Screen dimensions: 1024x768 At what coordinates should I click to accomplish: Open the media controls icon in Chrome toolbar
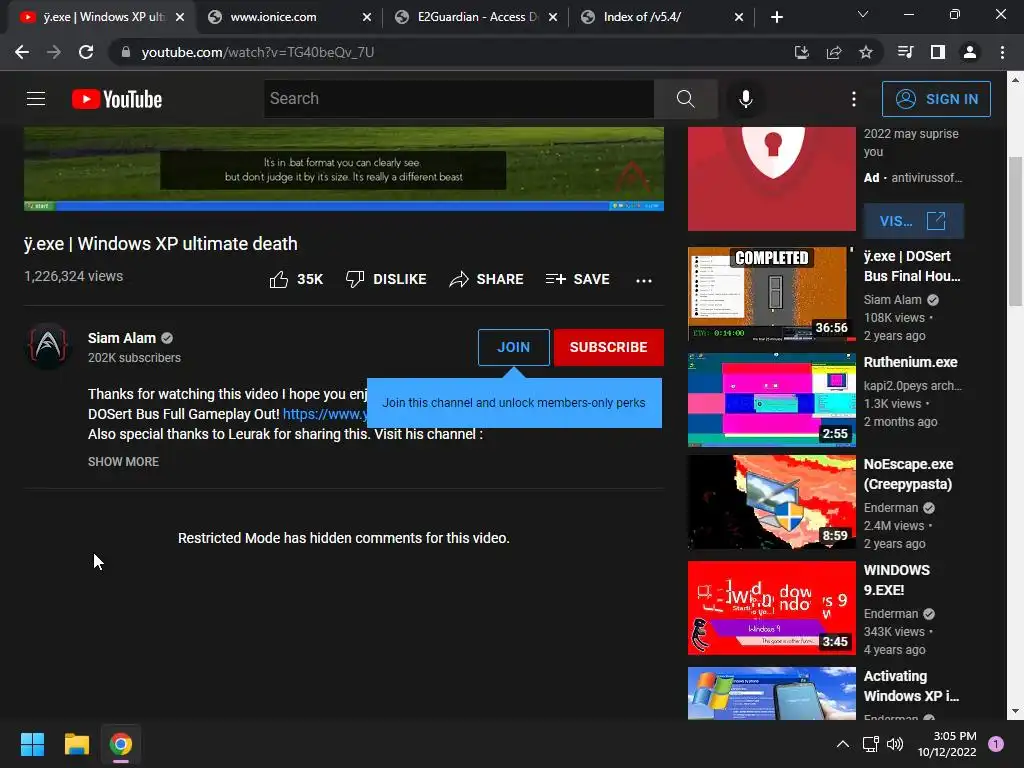click(x=905, y=52)
